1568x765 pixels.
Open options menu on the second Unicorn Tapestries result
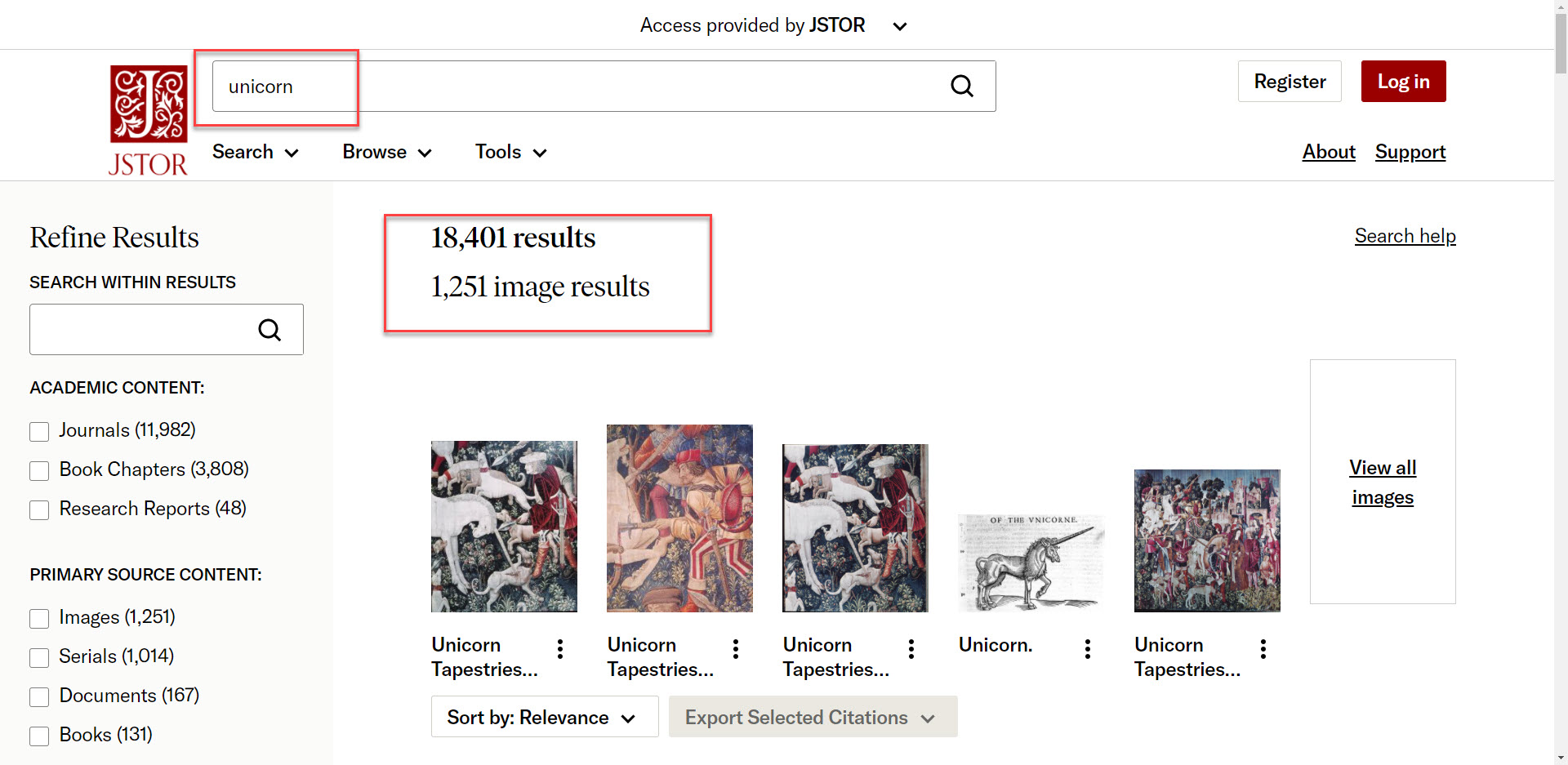click(x=735, y=649)
